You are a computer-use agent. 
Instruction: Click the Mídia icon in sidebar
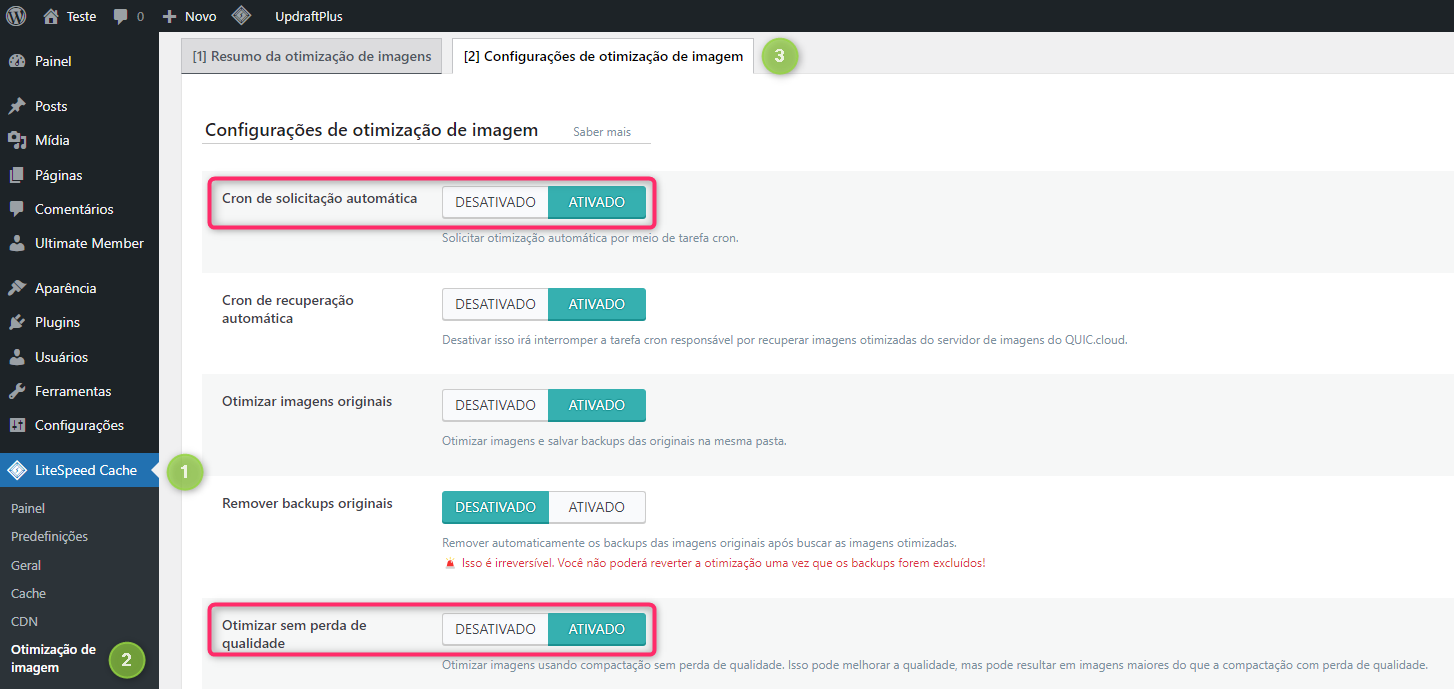click(17, 140)
